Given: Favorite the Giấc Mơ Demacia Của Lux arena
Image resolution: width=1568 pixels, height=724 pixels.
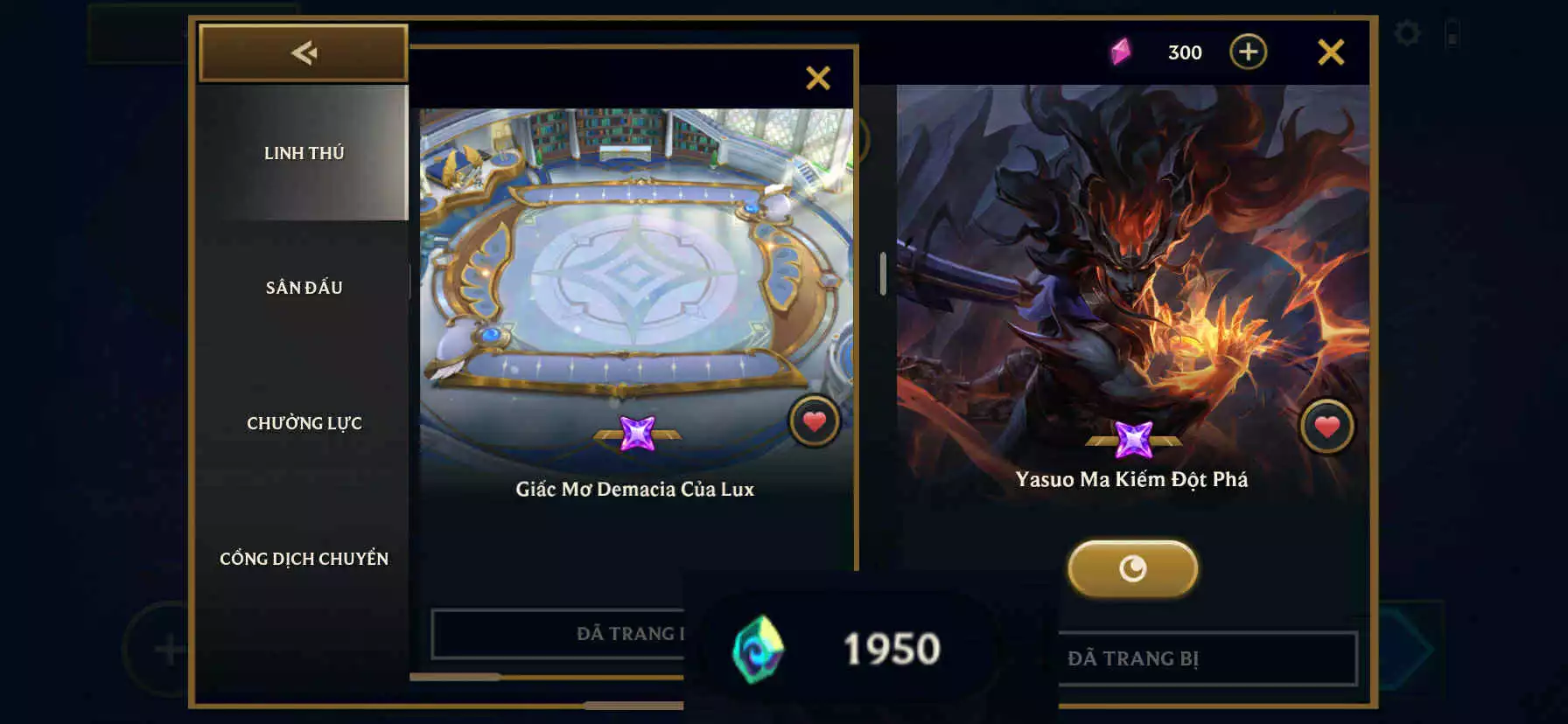Looking at the screenshot, I should click(x=815, y=421).
